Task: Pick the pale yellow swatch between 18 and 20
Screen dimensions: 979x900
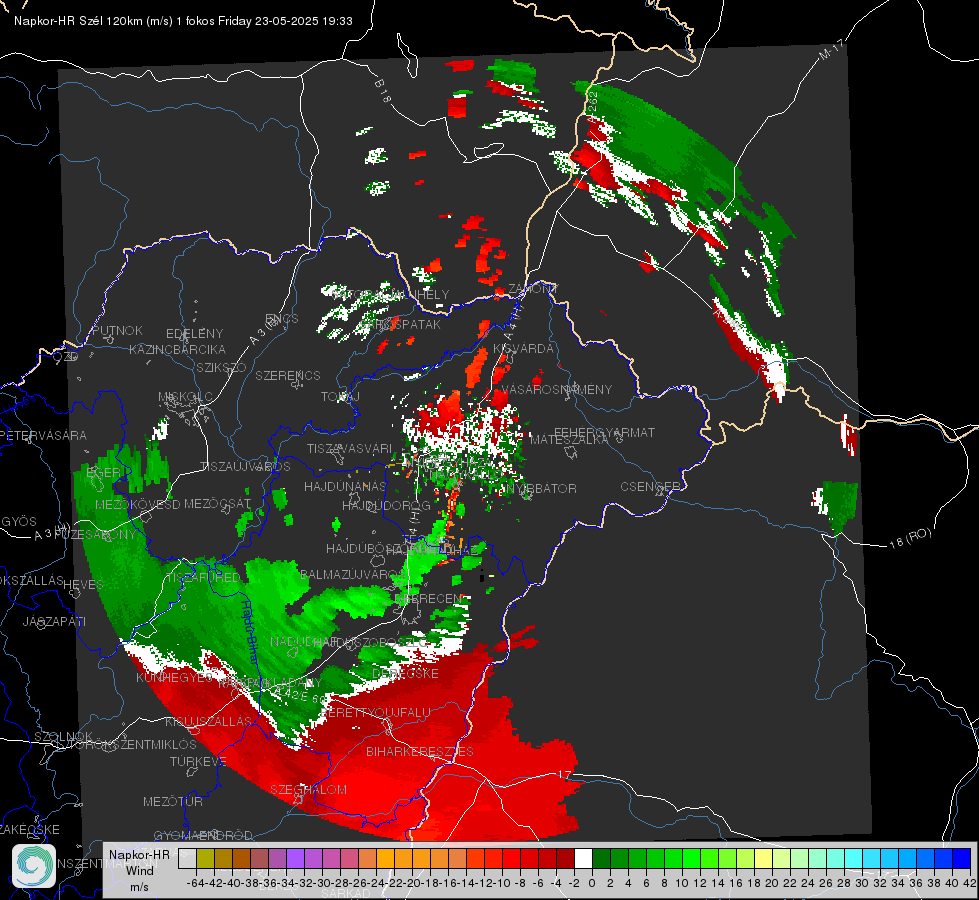Action: click(764, 858)
